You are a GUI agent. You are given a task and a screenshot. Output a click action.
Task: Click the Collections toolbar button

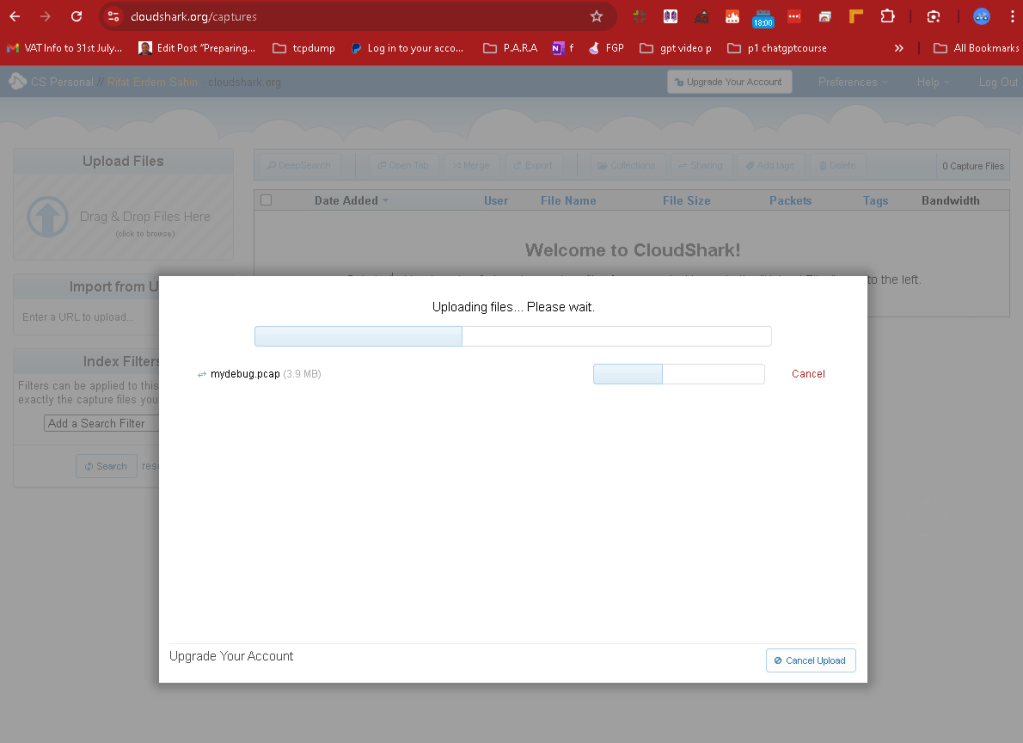point(626,166)
